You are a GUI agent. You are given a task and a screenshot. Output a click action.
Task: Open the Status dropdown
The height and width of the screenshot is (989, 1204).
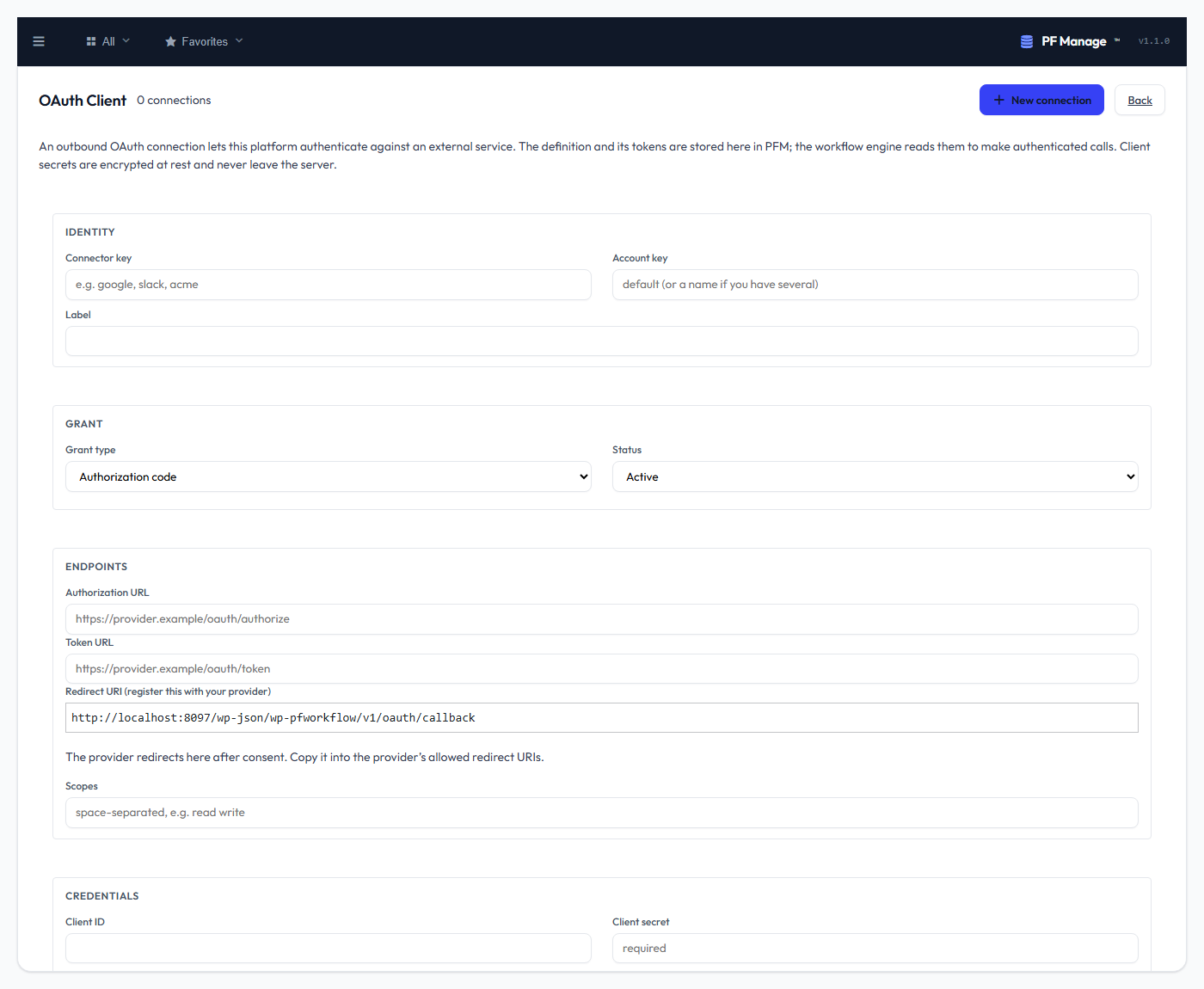(x=875, y=476)
